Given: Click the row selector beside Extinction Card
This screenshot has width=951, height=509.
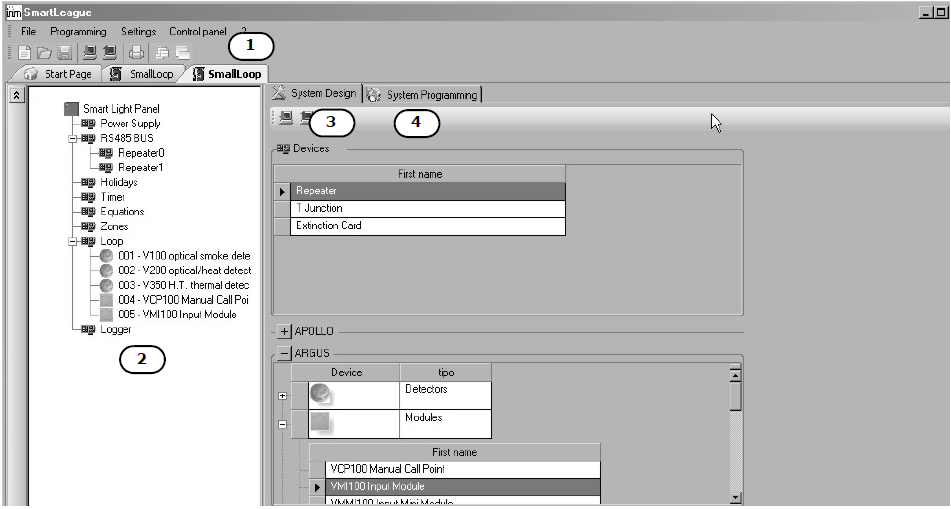Looking at the screenshot, I should (x=282, y=226).
